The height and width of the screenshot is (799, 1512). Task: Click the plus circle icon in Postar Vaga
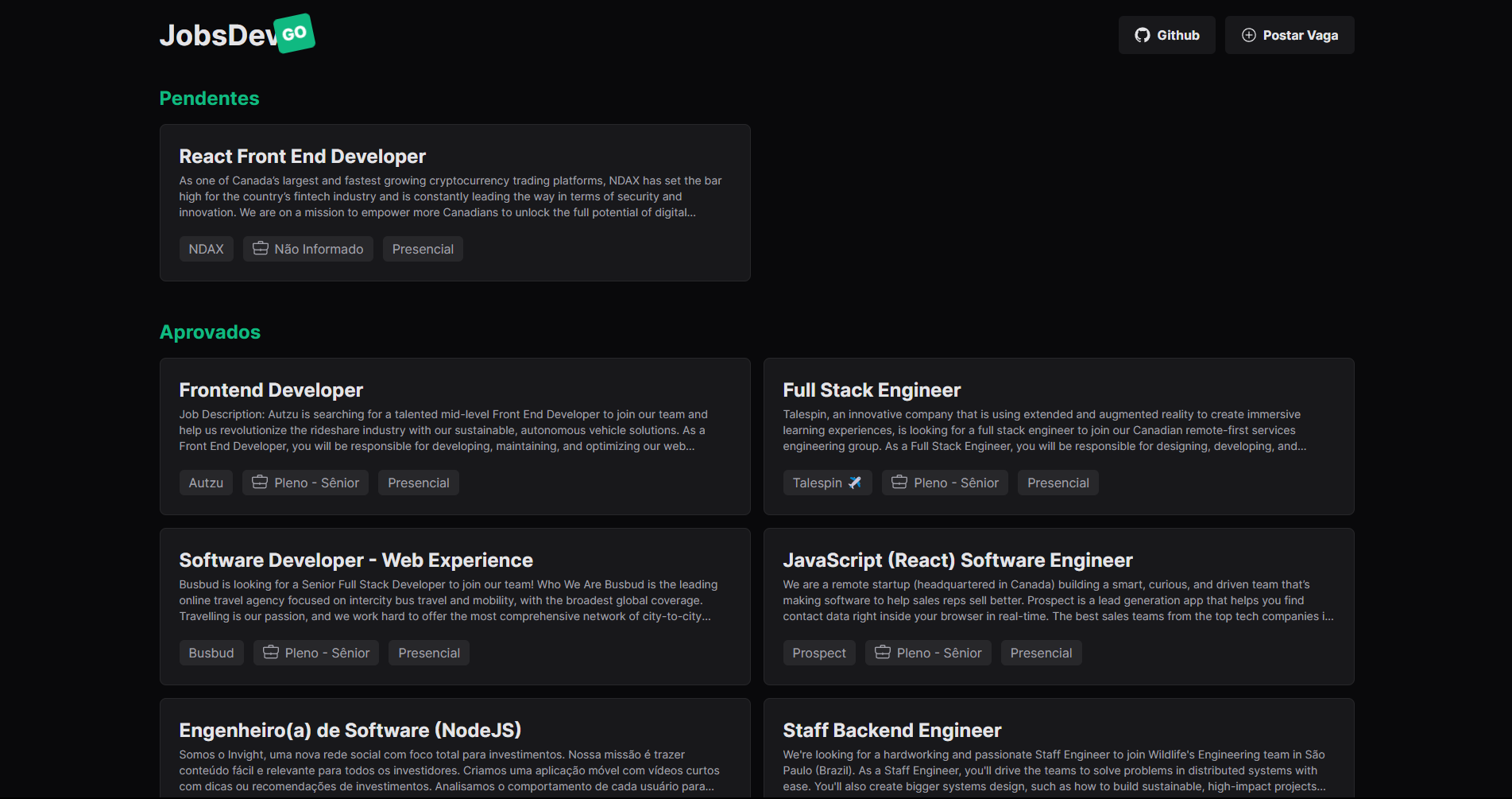pos(1249,35)
